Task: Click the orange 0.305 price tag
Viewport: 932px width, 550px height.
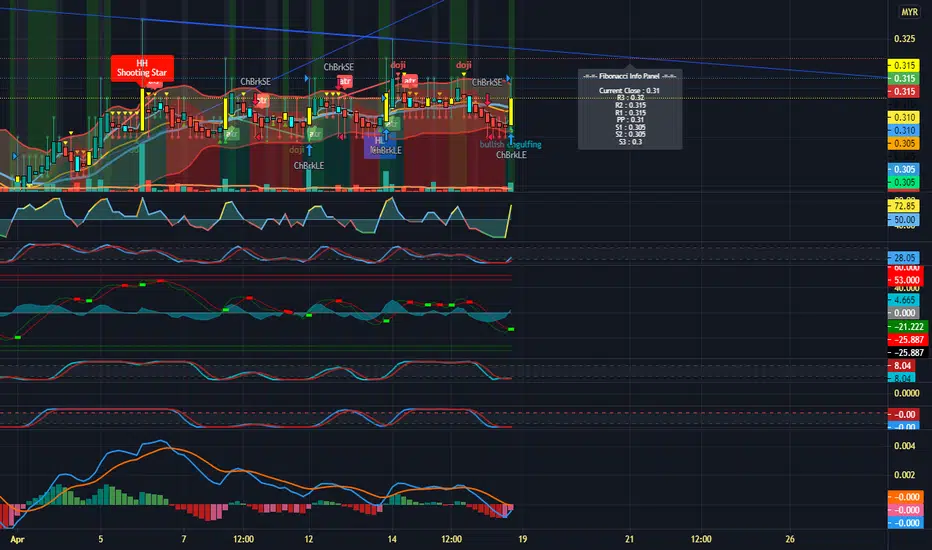Action: point(903,143)
